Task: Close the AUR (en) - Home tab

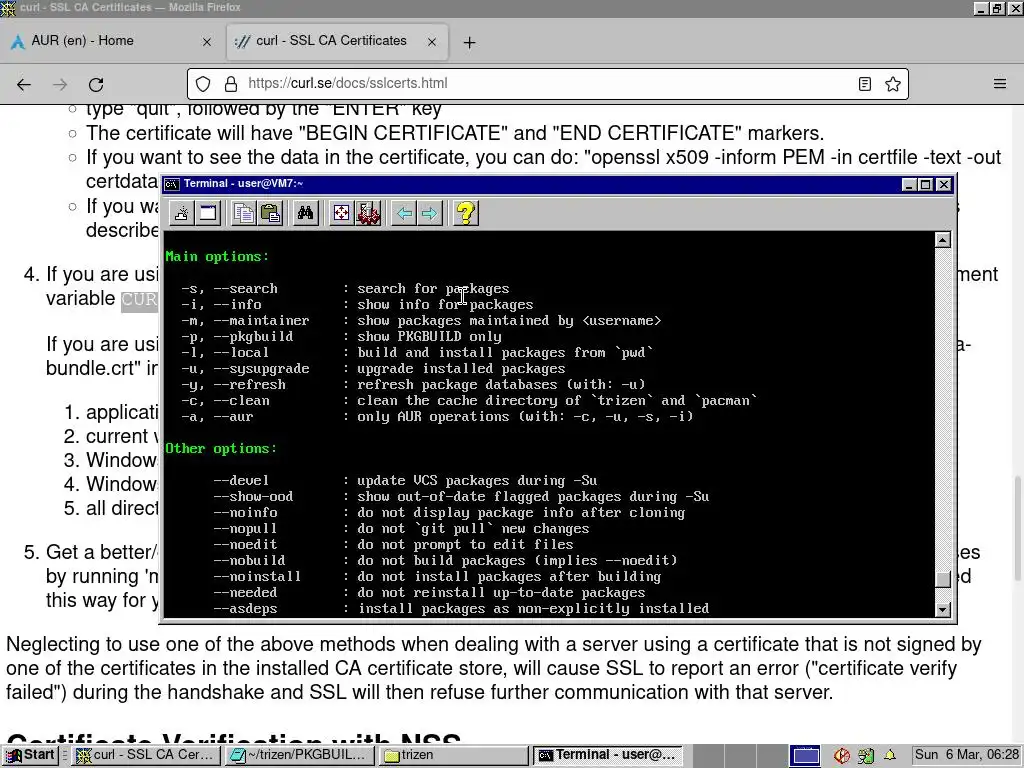Action: 206,42
